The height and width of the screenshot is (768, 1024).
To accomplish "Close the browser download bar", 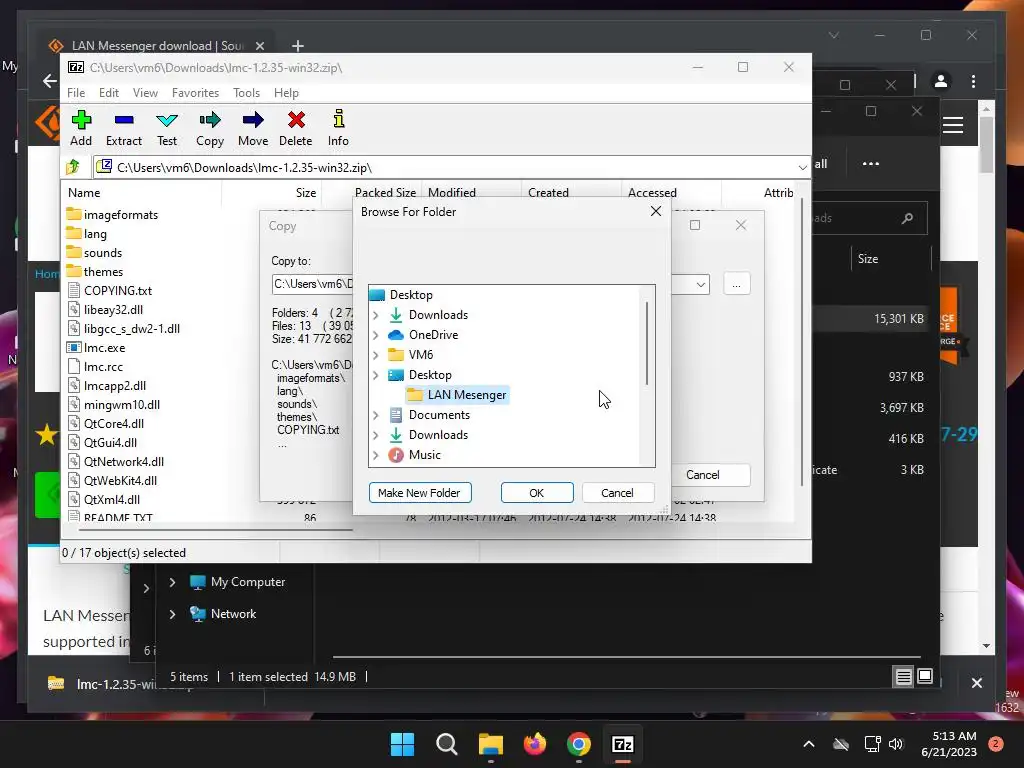I will click(976, 683).
